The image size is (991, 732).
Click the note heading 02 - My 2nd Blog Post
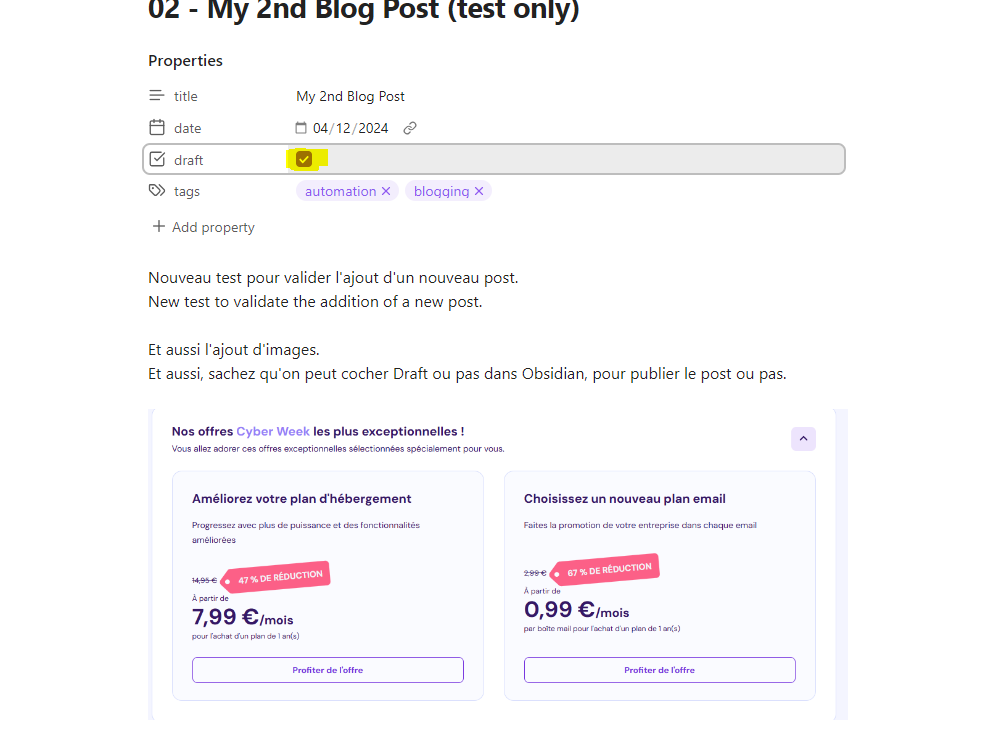click(x=363, y=12)
